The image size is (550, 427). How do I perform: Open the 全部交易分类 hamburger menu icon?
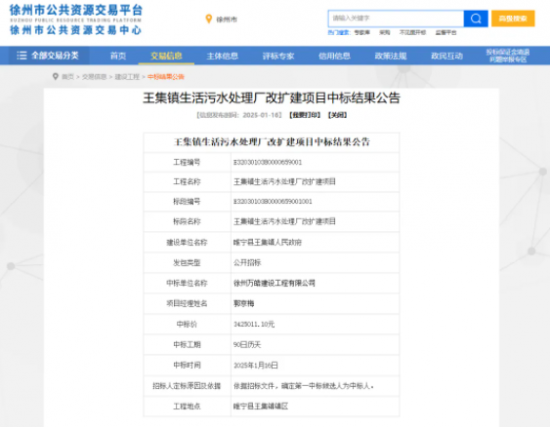[x=22, y=55]
